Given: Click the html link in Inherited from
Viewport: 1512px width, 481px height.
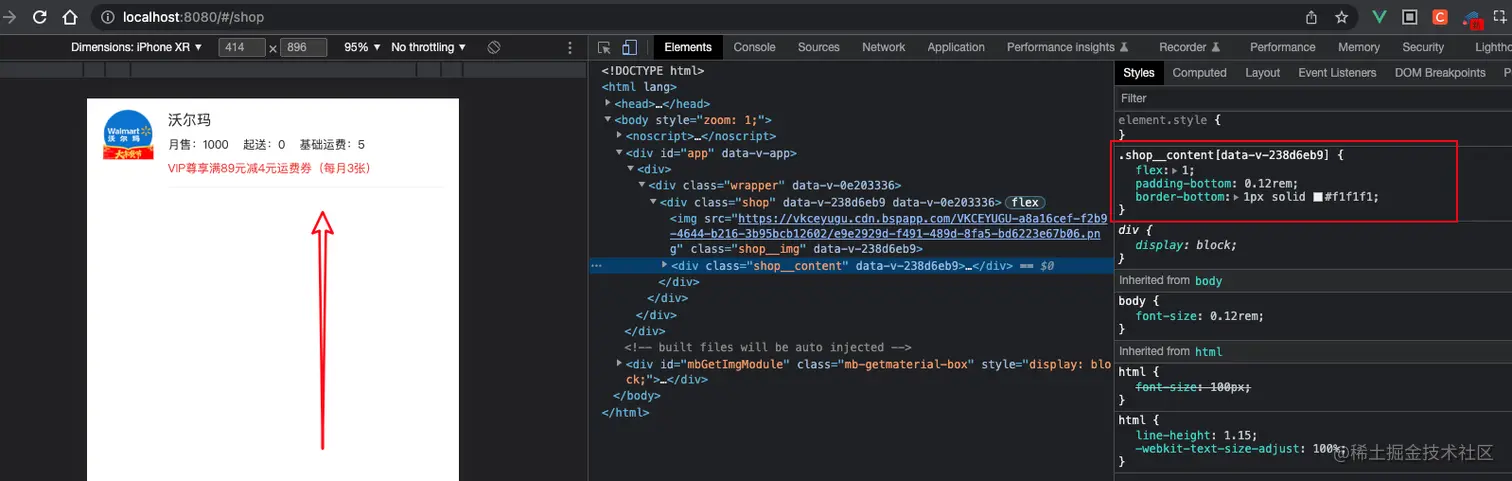Looking at the screenshot, I should point(1208,351).
